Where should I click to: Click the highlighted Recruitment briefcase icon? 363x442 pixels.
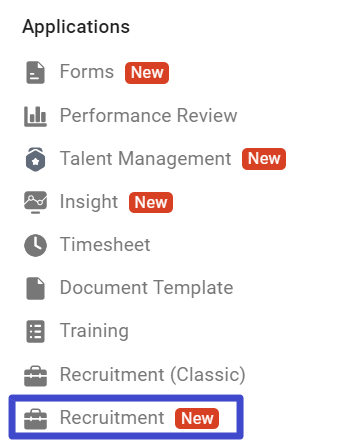(35, 419)
